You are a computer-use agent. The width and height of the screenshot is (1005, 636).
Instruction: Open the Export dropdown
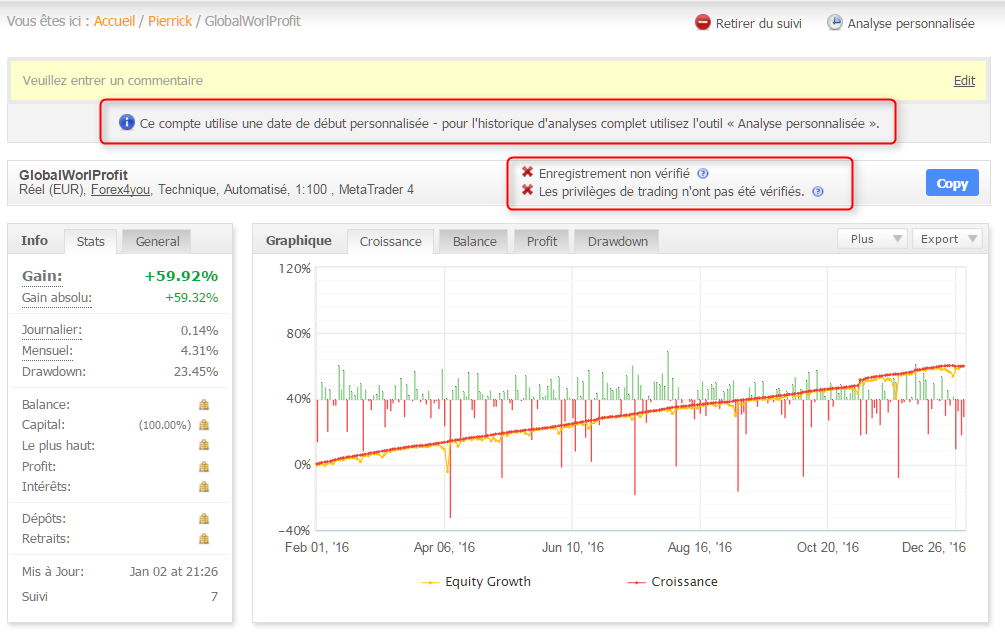click(x=947, y=239)
